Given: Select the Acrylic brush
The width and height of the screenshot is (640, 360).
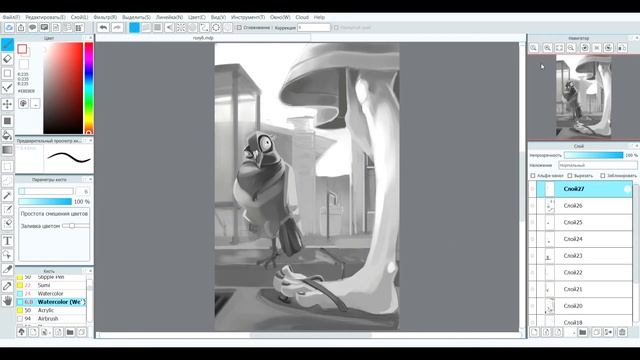Looking at the screenshot, I should click(x=51, y=310).
